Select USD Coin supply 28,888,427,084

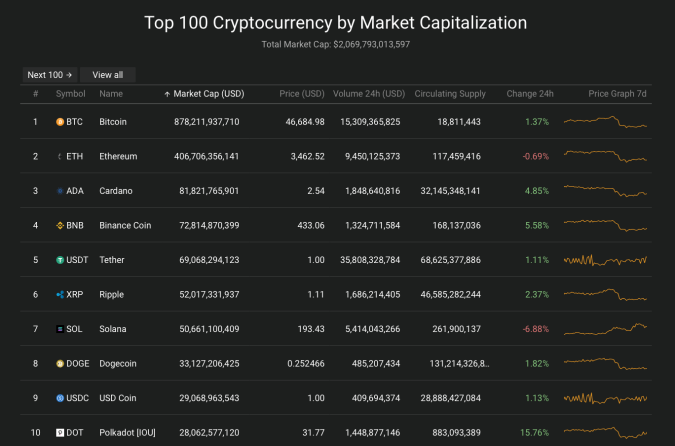click(450, 398)
